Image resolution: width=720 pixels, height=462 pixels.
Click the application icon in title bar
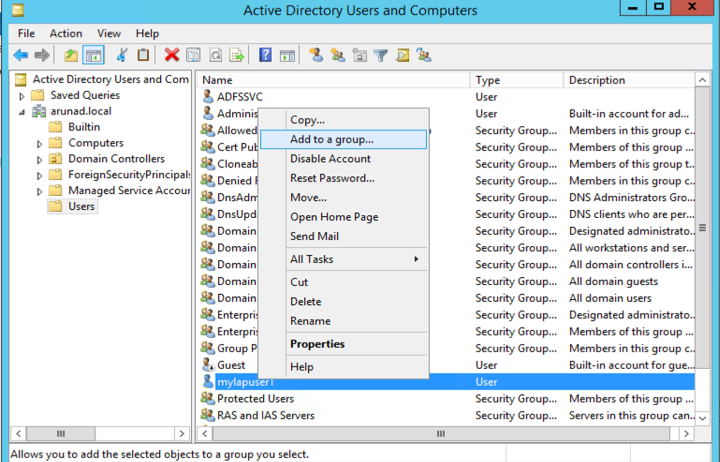click(18, 10)
